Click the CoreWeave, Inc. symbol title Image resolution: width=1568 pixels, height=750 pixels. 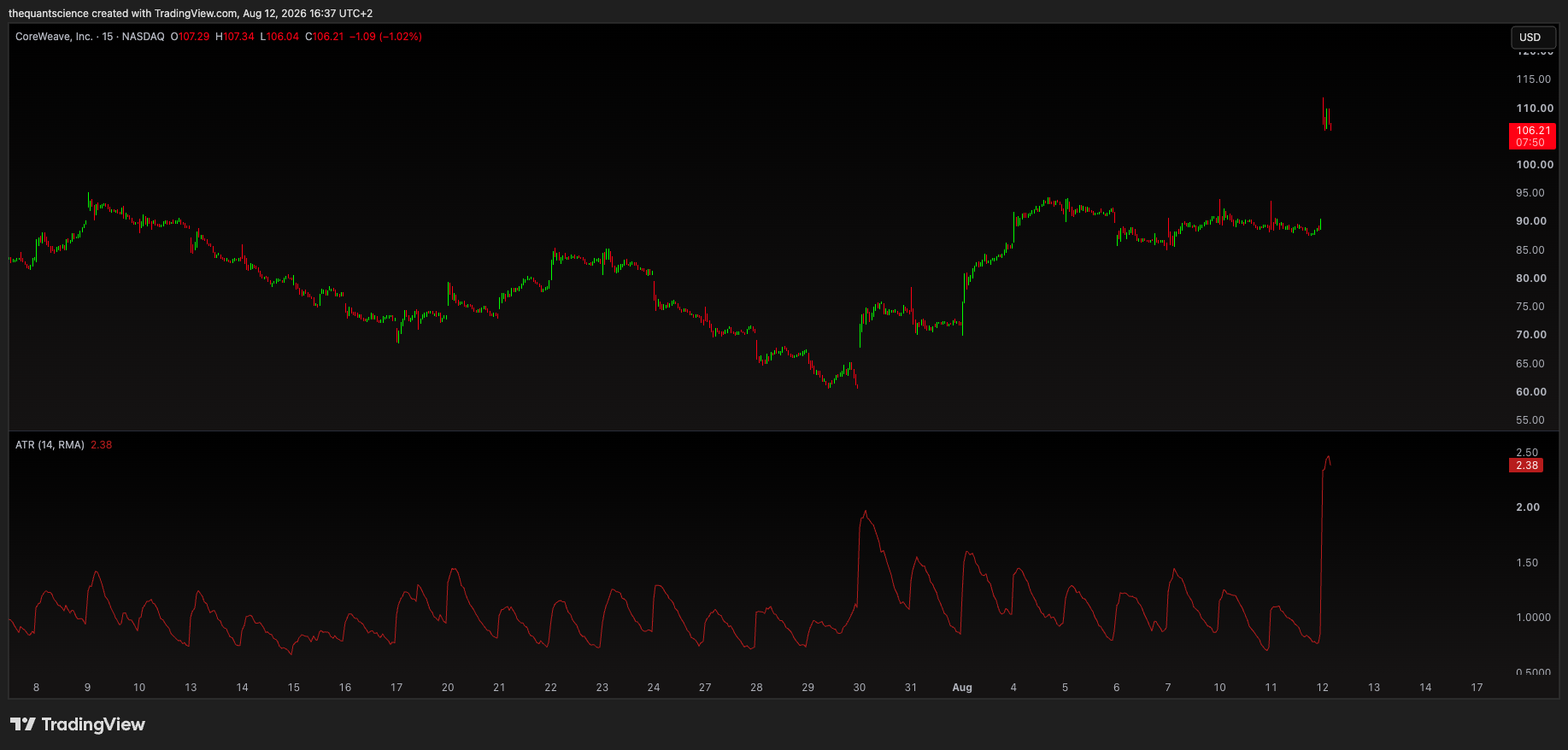coord(54,37)
